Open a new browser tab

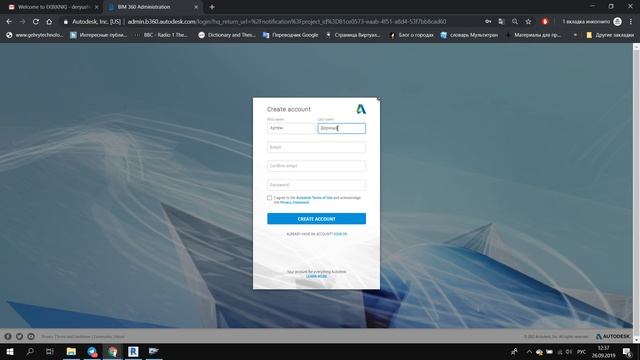point(212,7)
